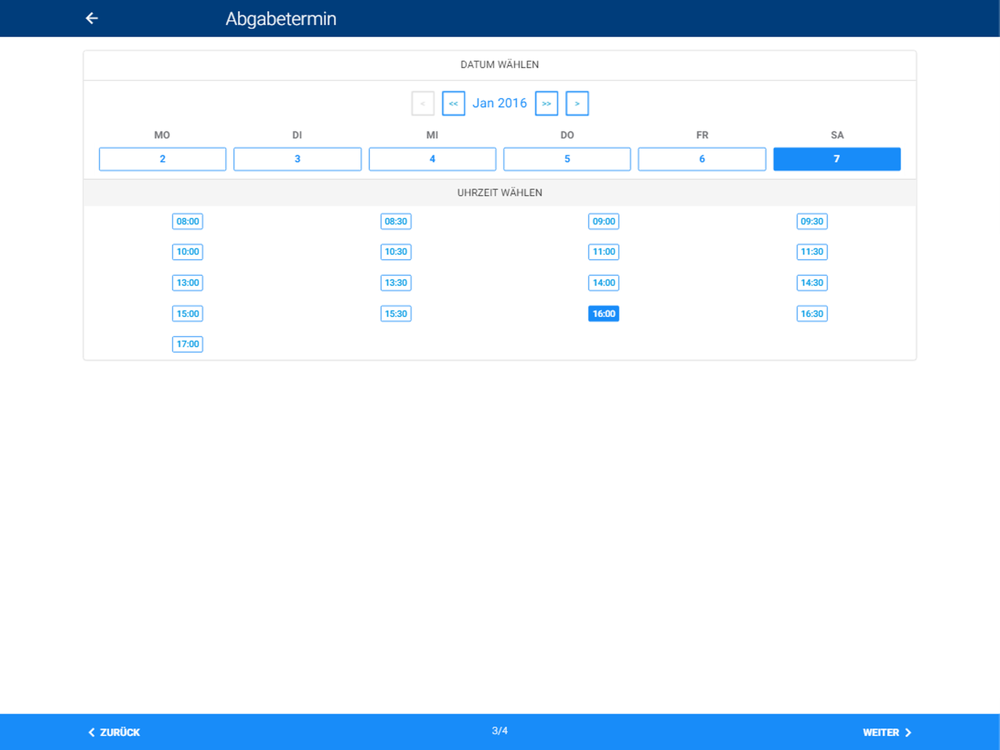Select Monday the 2nd

[163, 159]
